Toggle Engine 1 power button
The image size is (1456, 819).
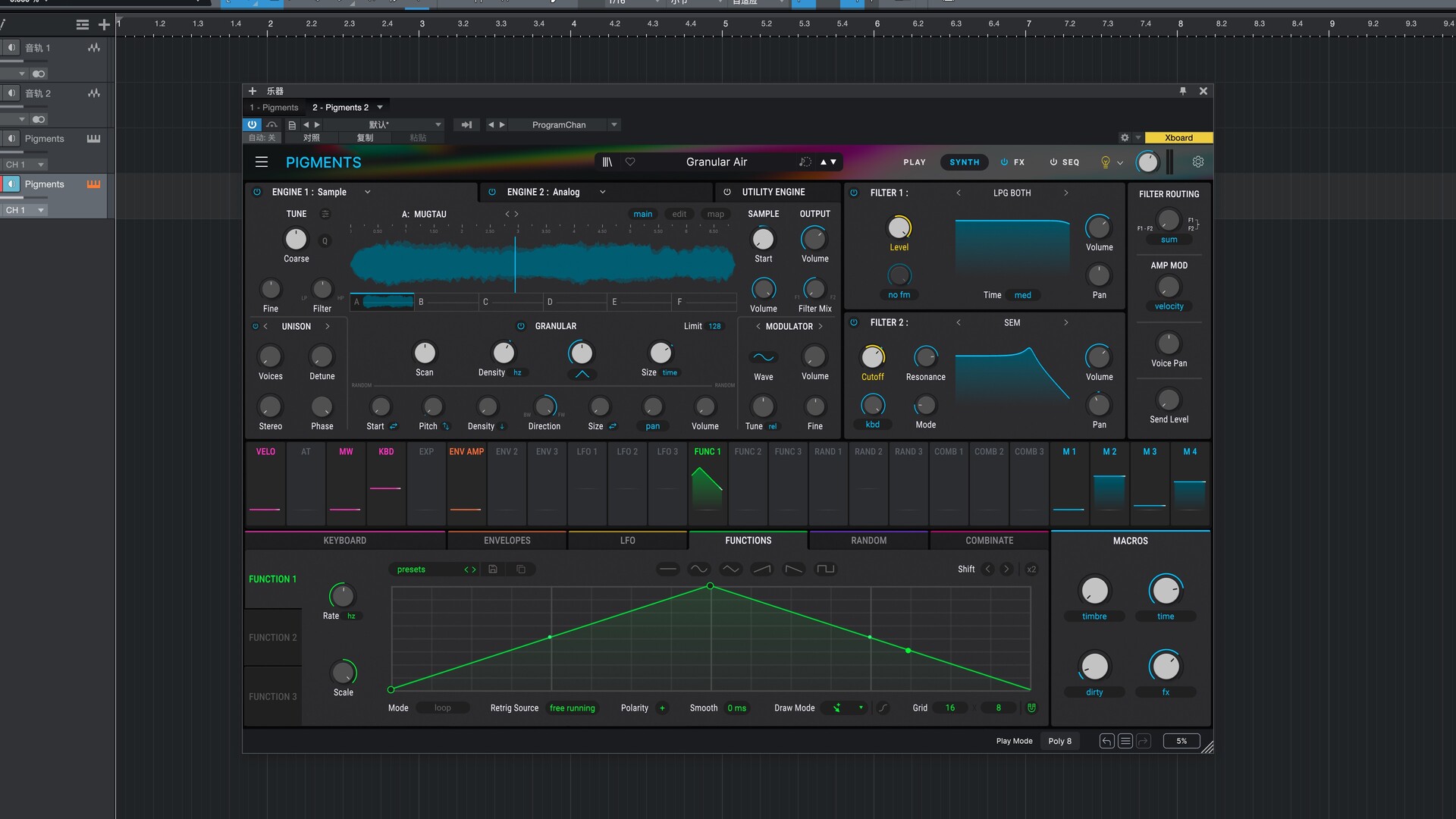(x=256, y=192)
